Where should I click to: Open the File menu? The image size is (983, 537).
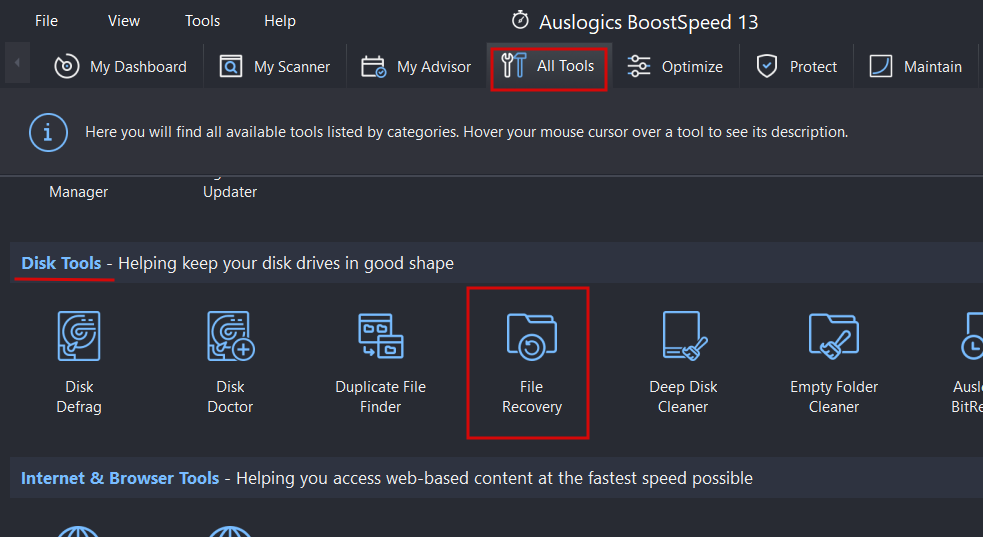tap(46, 21)
